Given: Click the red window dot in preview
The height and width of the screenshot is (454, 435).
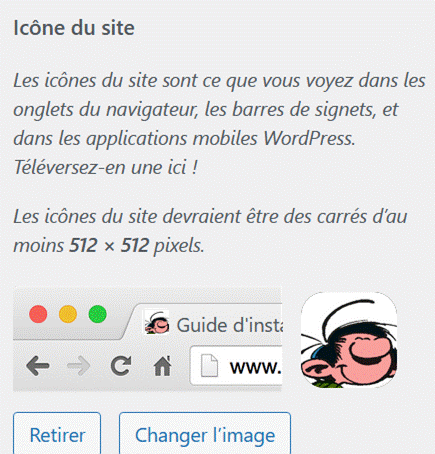Looking at the screenshot, I should [x=38, y=314].
